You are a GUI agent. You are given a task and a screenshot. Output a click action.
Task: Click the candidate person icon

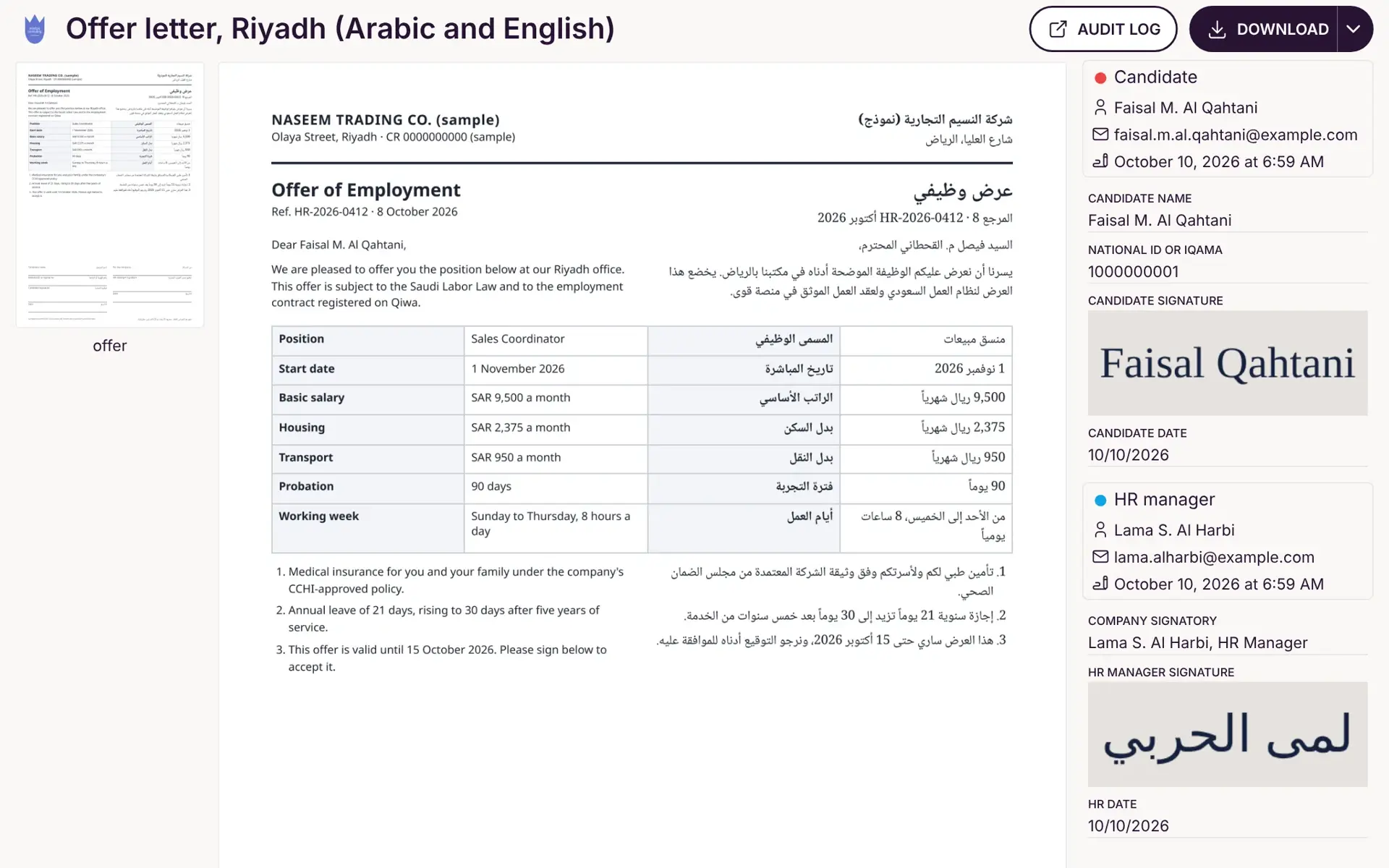(x=1100, y=108)
